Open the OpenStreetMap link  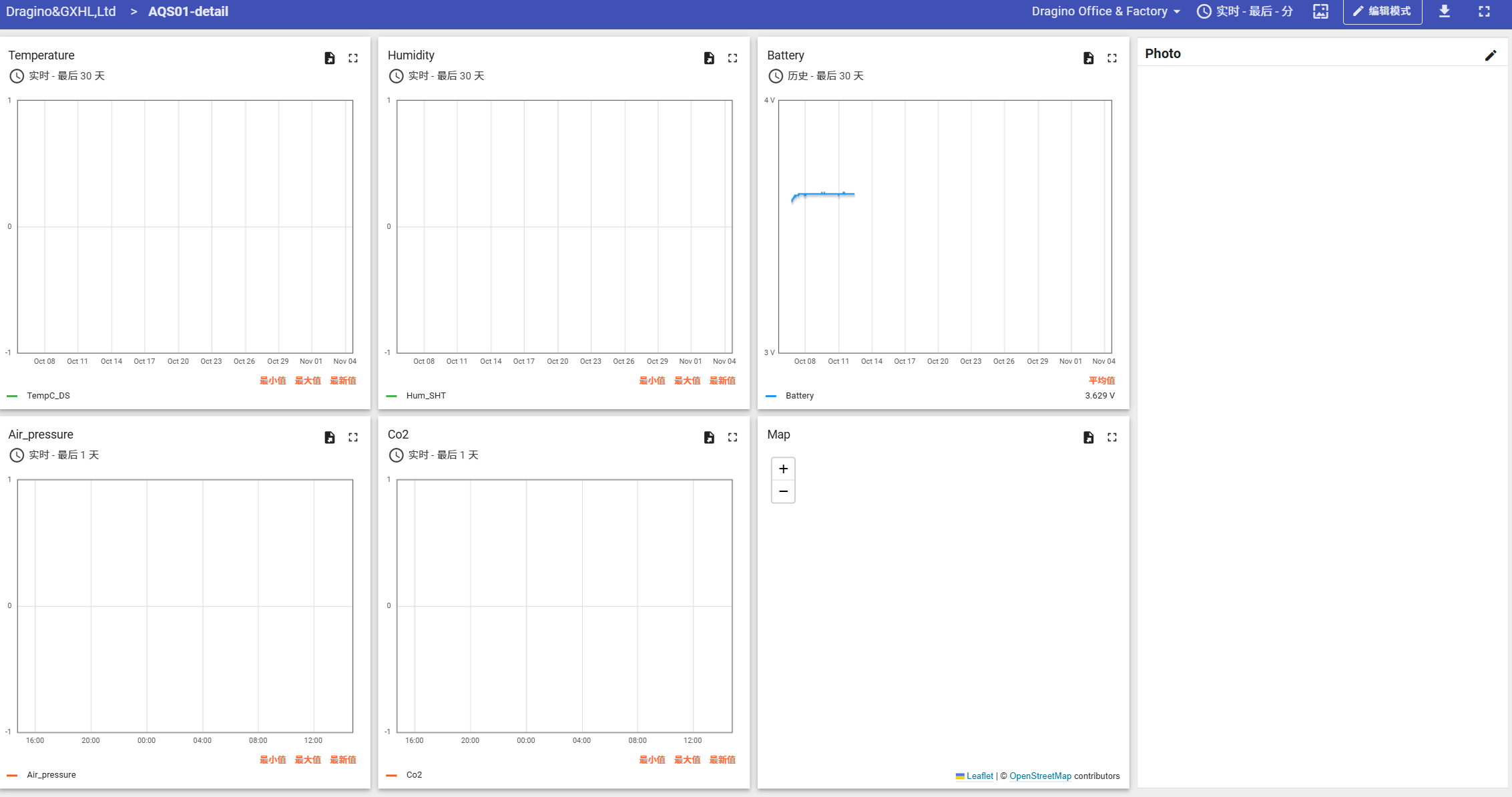pyautogui.click(x=1040, y=776)
